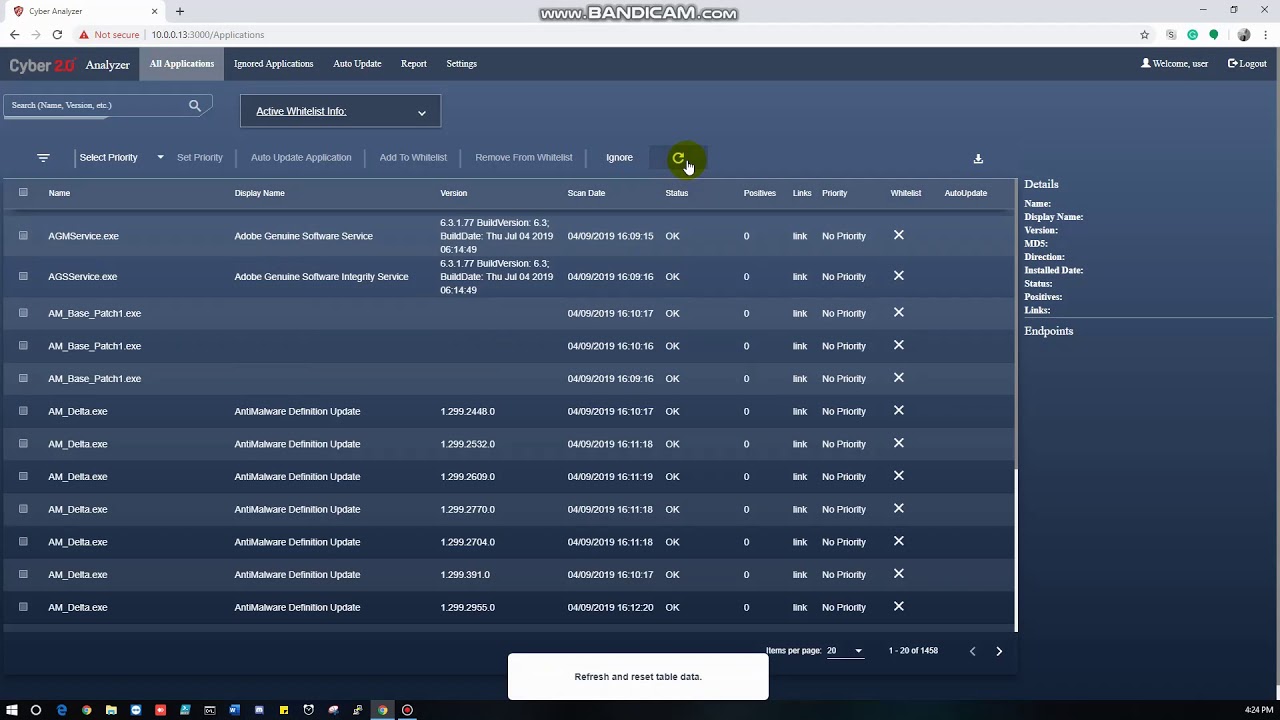Click whitelist X icon for AGSService.exe
This screenshot has height=720, width=1280.
898,276
